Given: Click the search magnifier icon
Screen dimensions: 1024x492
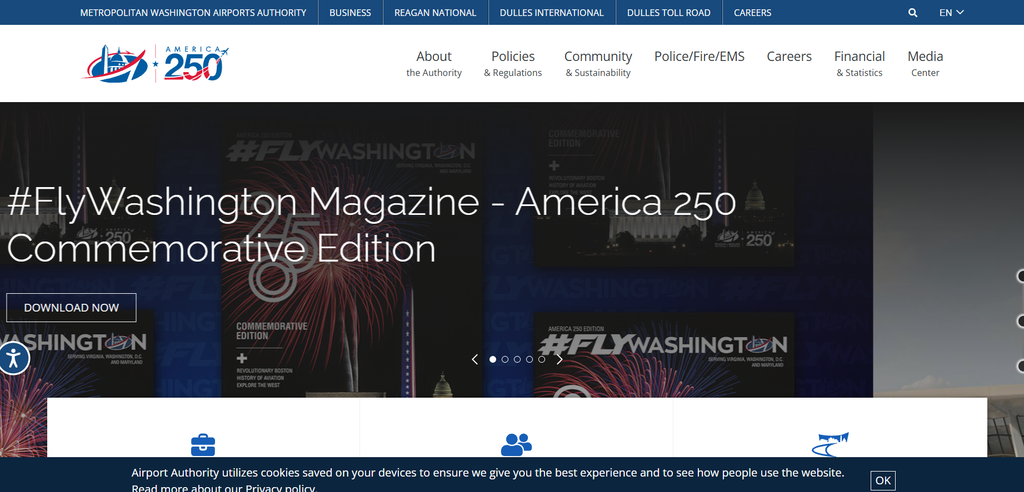Looking at the screenshot, I should tap(912, 12).
